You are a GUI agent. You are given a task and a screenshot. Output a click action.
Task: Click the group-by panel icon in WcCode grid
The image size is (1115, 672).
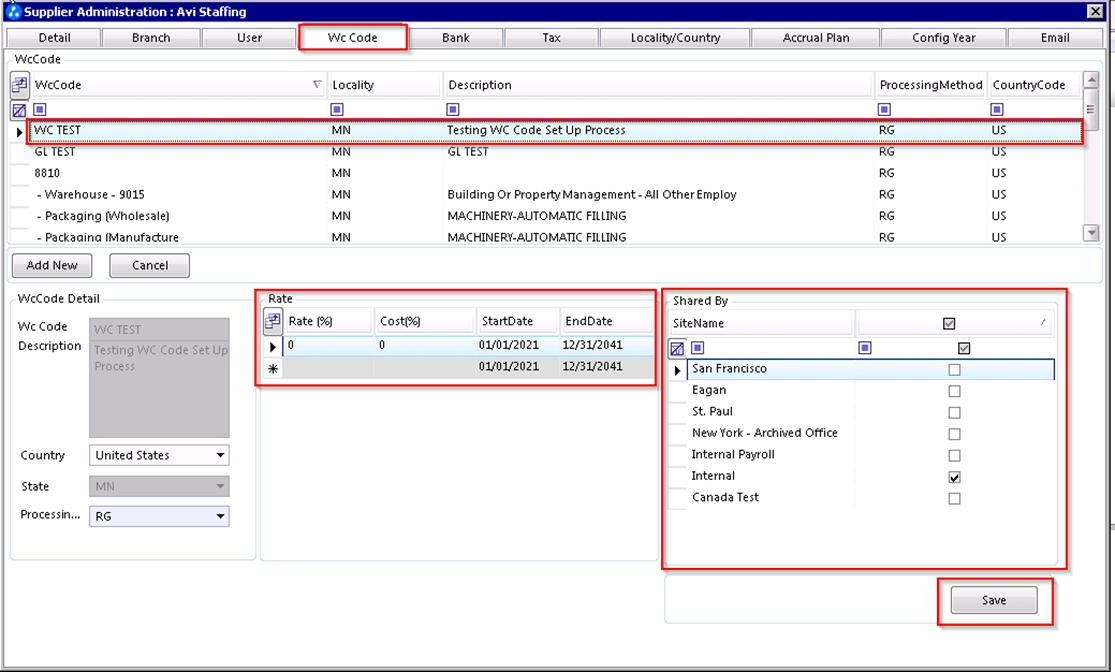click(x=18, y=84)
